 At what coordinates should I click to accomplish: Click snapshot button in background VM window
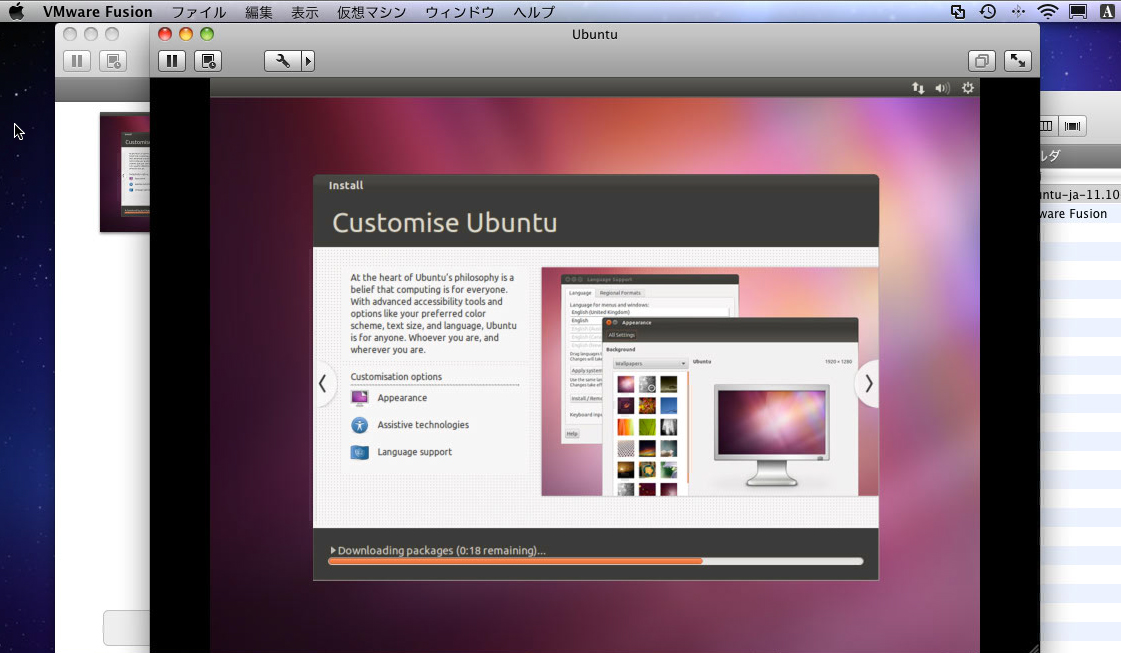click(113, 61)
